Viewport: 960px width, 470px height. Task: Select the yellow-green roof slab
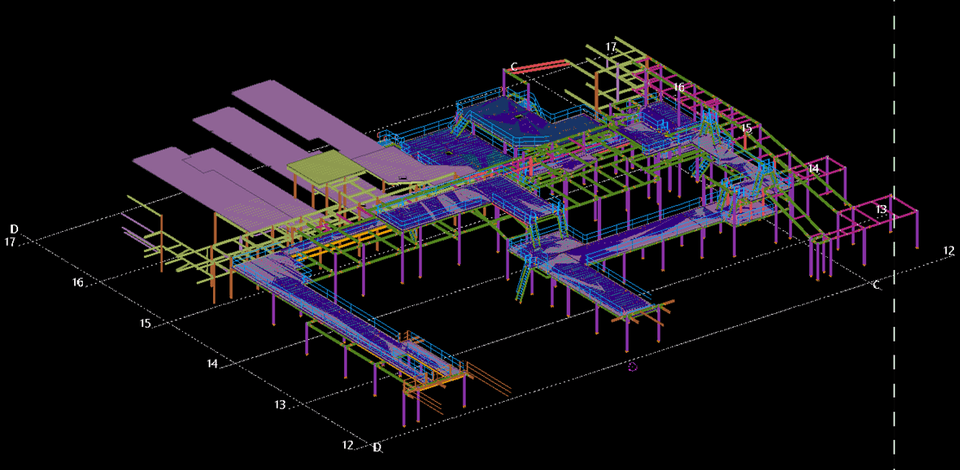(x=322, y=167)
